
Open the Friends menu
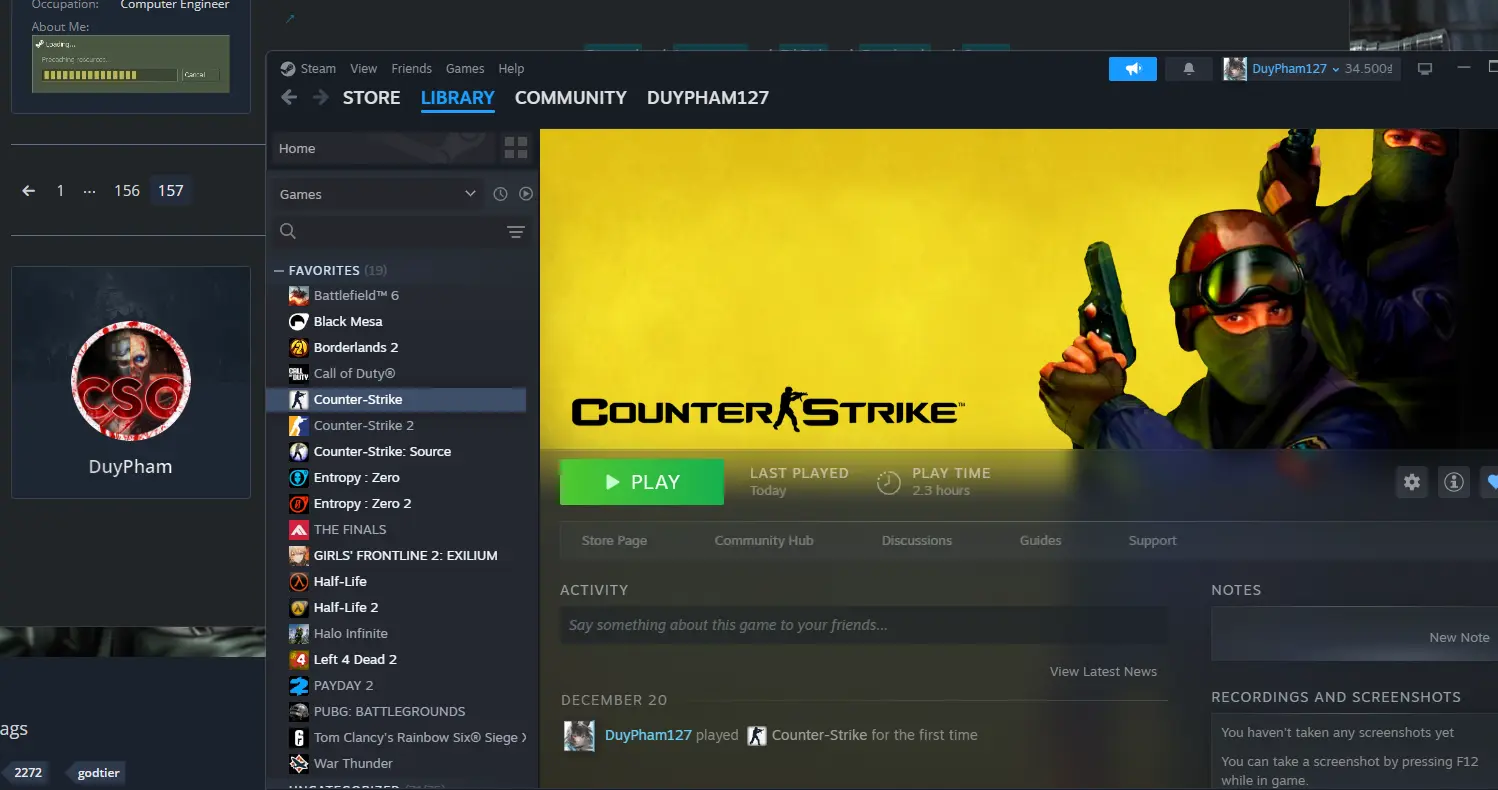(411, 69)
